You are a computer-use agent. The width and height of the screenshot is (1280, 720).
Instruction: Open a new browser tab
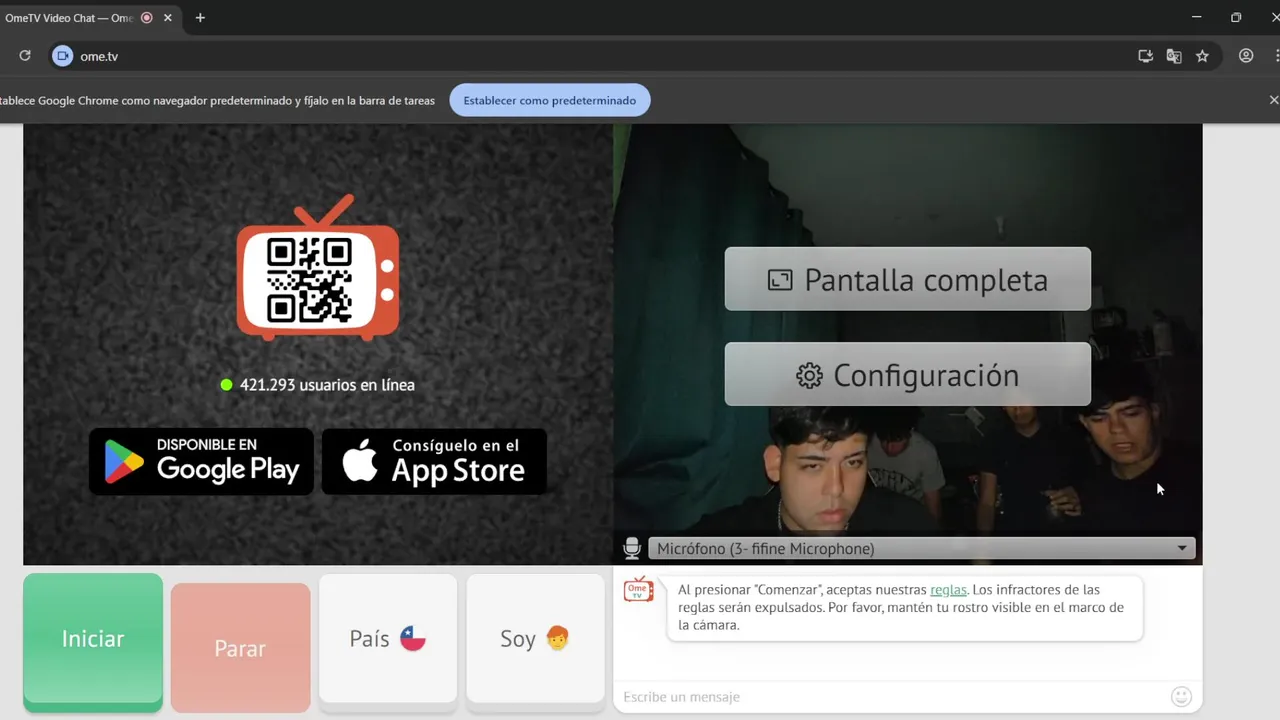click(x=200, y=17)
